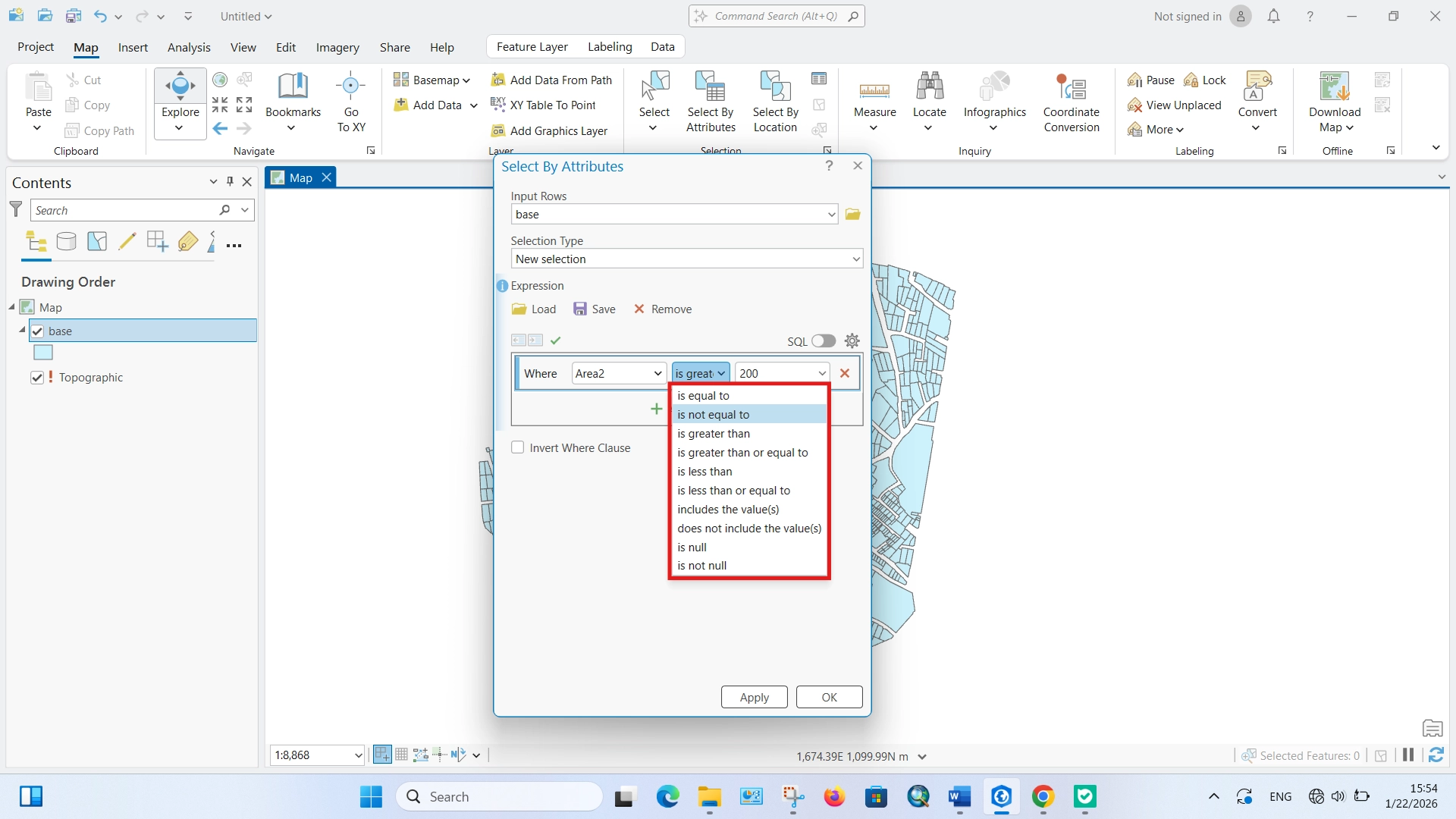
Task: Load a saved expression
Action: [534, 309]
